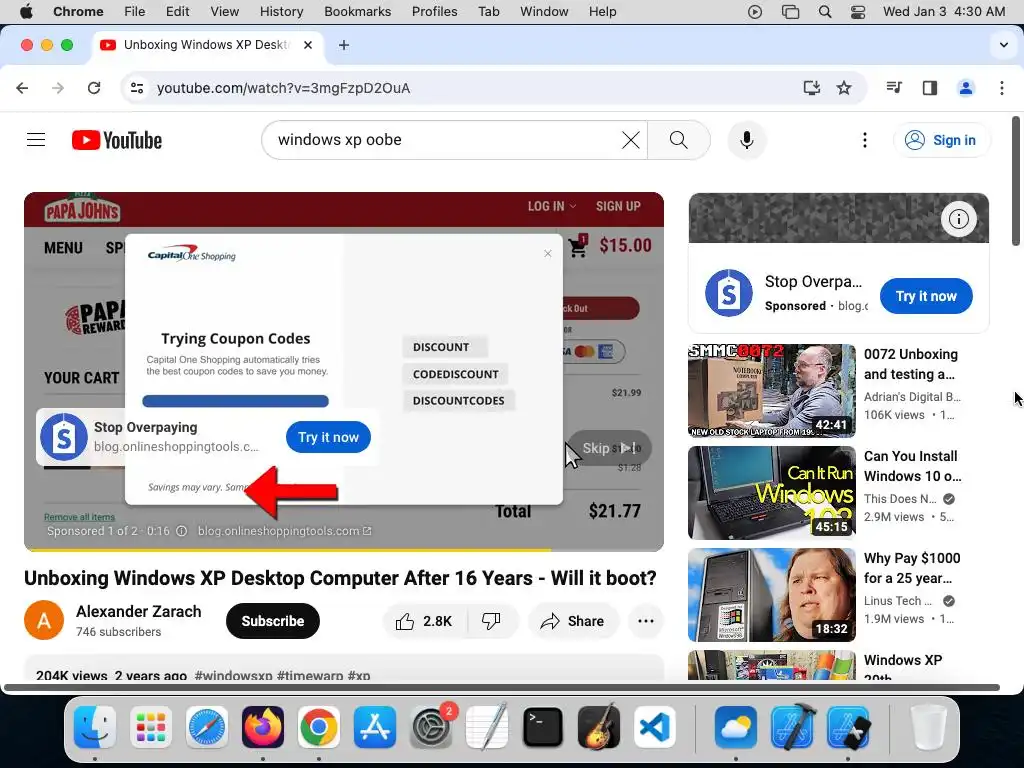Open Chrome media controls icon
The image size is (1024, 768).
(x=894, y=88)
